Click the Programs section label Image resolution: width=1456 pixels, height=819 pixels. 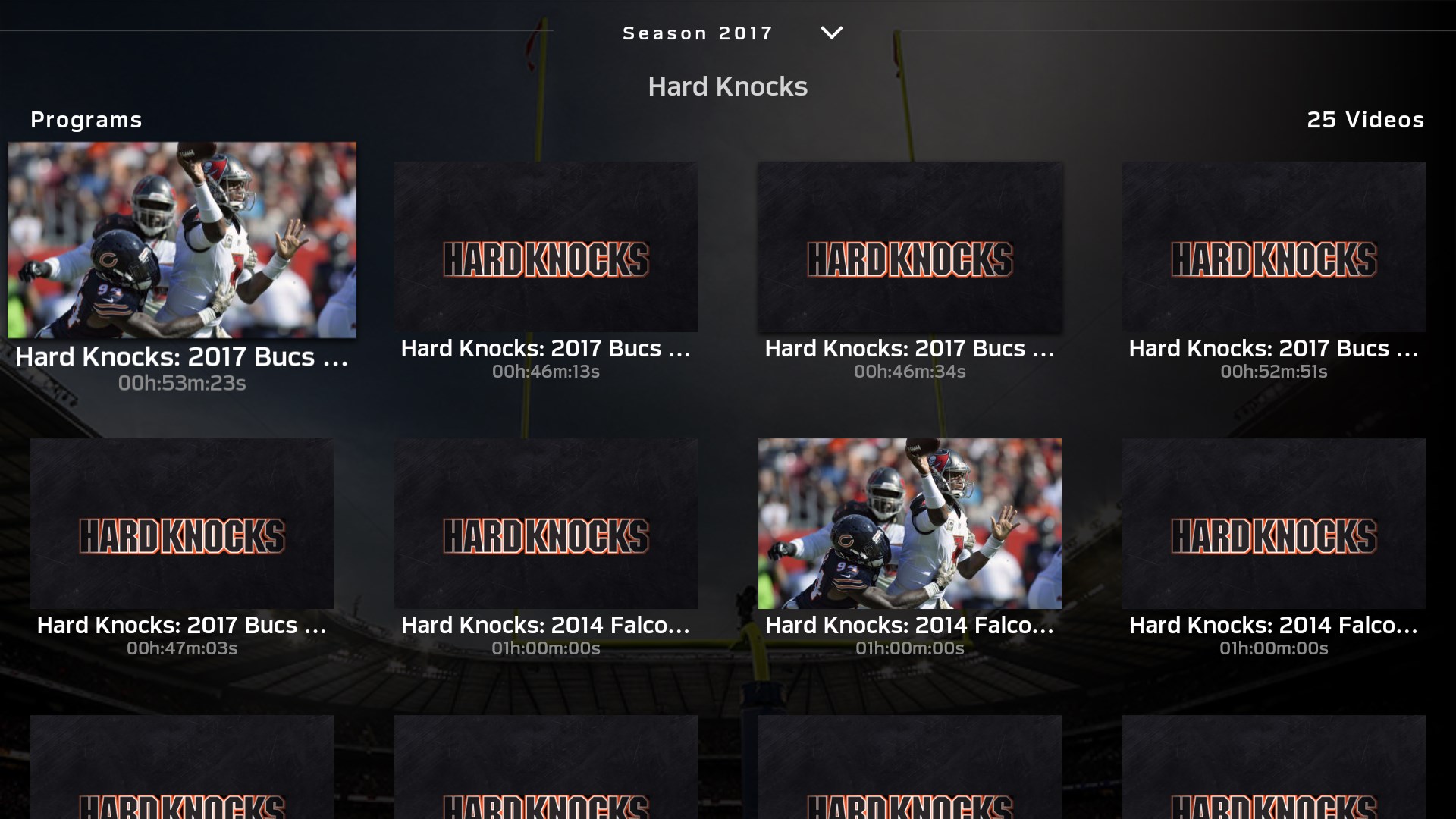click(86, 120)
